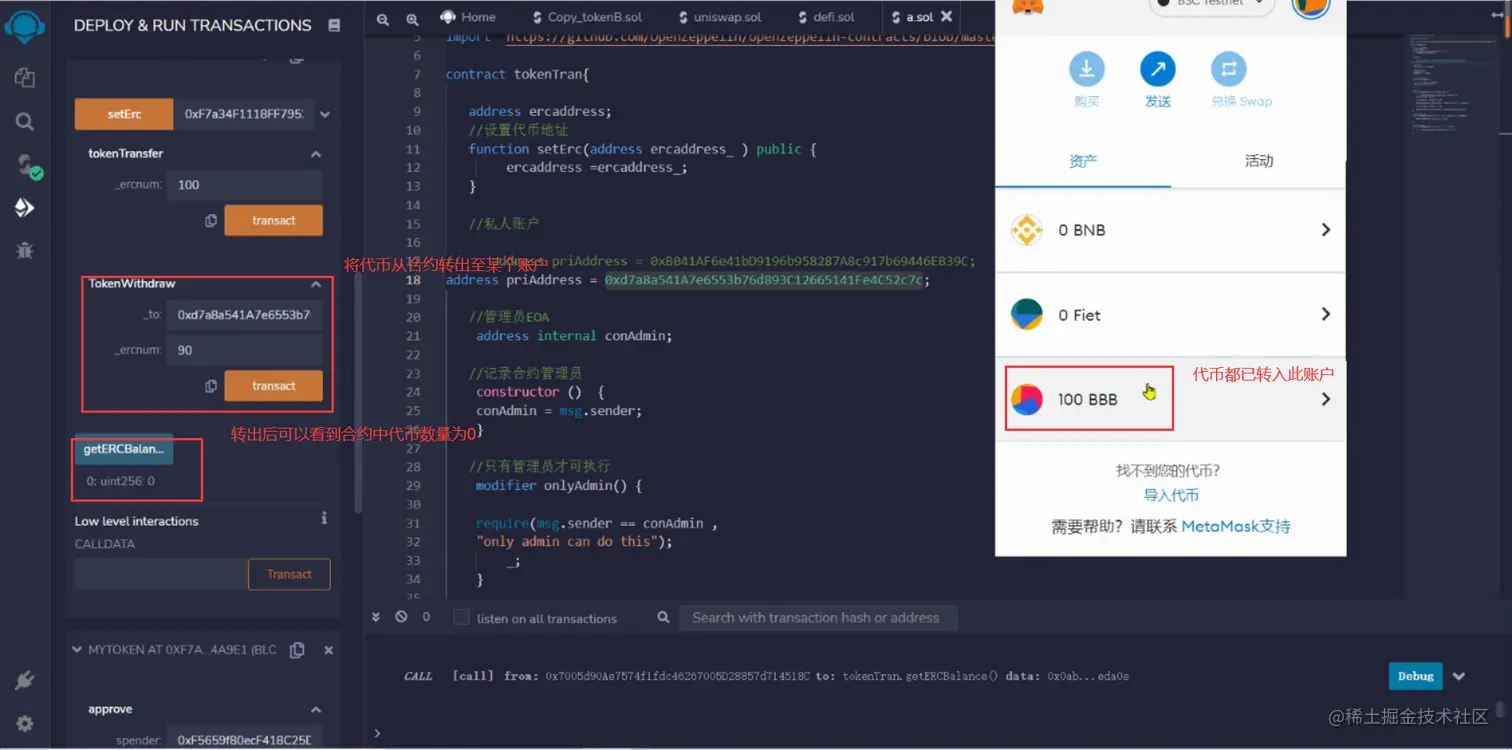The width and height of the screenshot is (1512, 750).
Task: Click the MetaMask fox logo
Action: (1027, 7)
